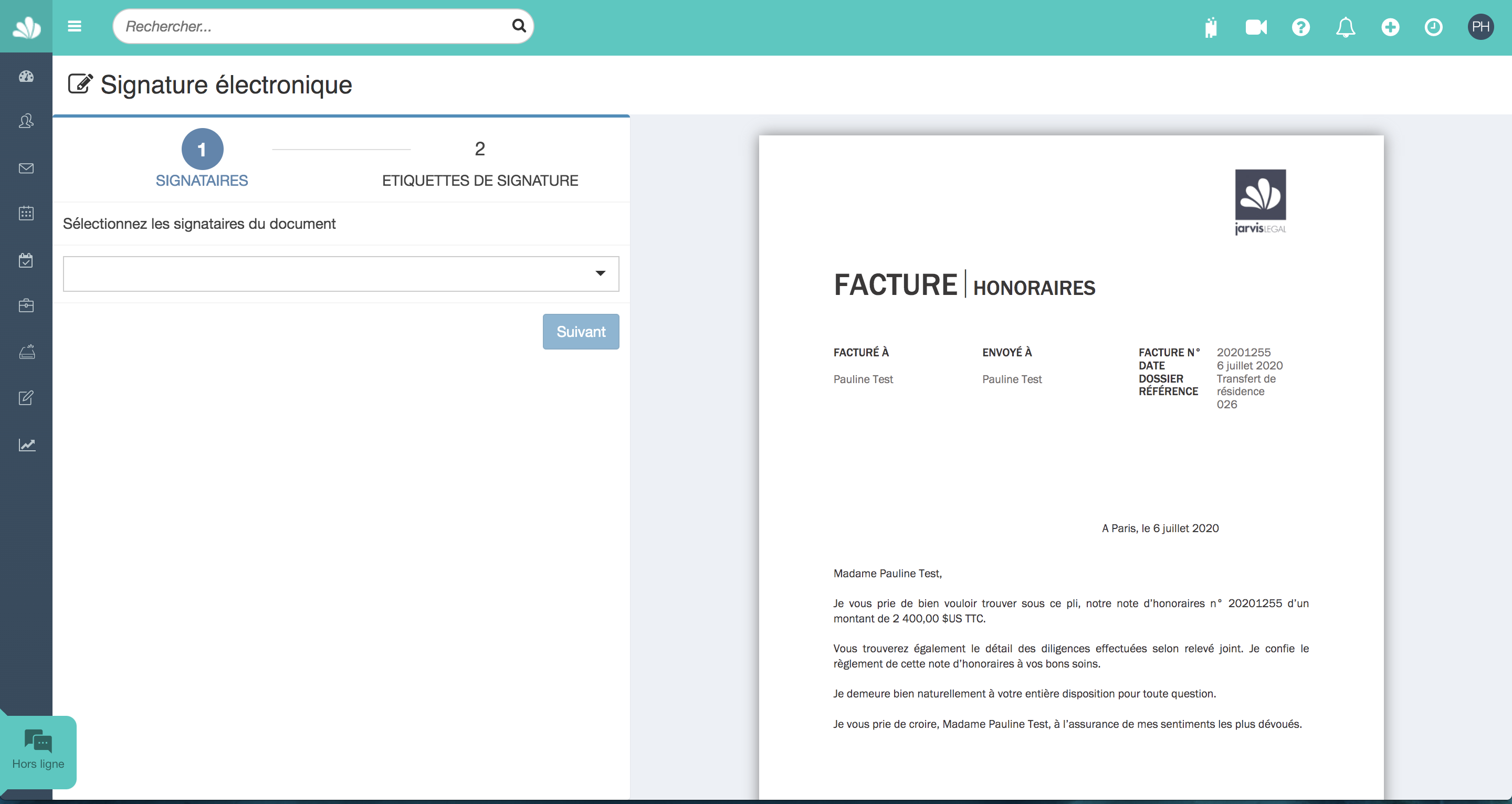Open the clock timer icon
The image size is (1512, 804).
(x=1433, y=27)
